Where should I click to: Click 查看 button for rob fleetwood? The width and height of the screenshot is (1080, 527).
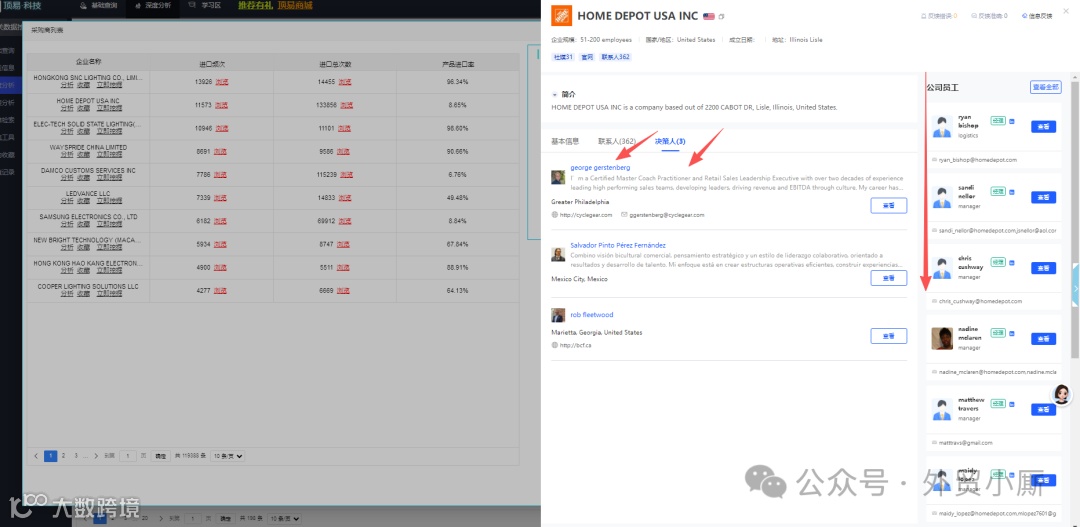pyautogui.click(x=889, y=335)
